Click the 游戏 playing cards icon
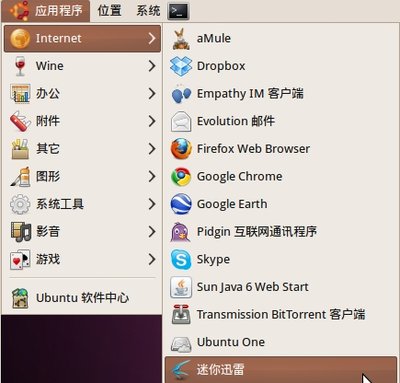 [x=20, y=259]
